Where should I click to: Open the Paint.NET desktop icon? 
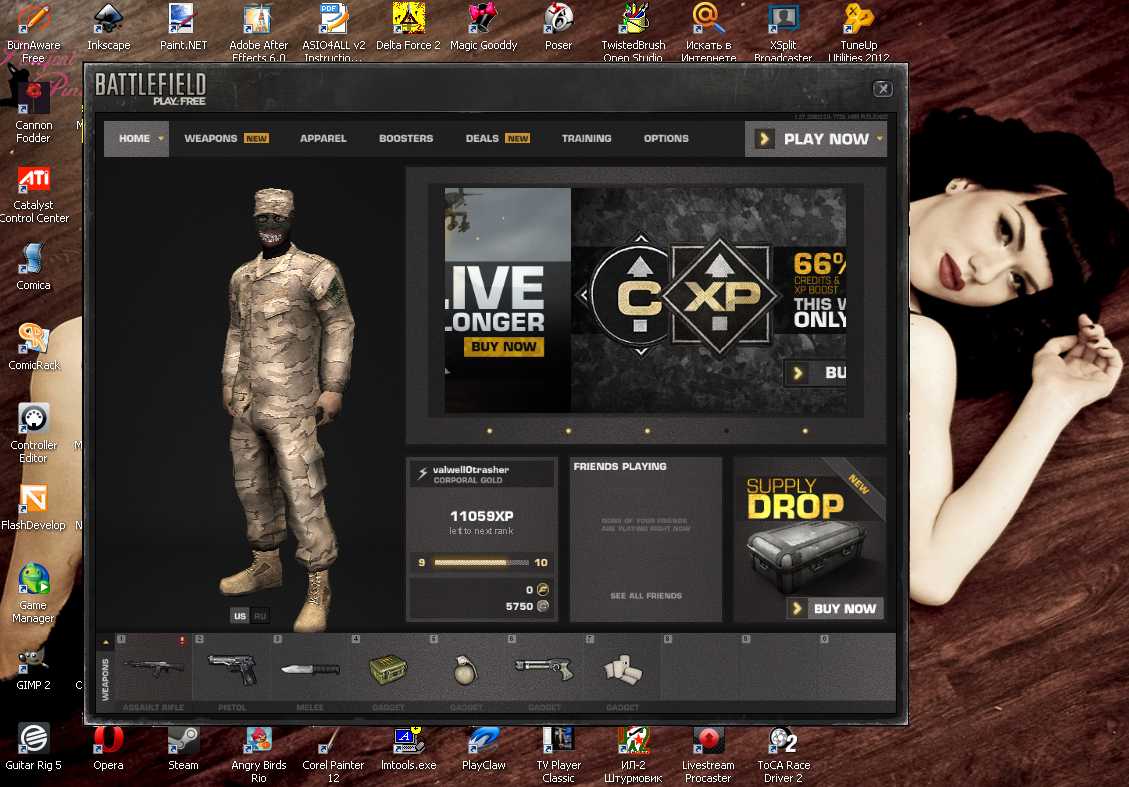click(x=183, y=27)
